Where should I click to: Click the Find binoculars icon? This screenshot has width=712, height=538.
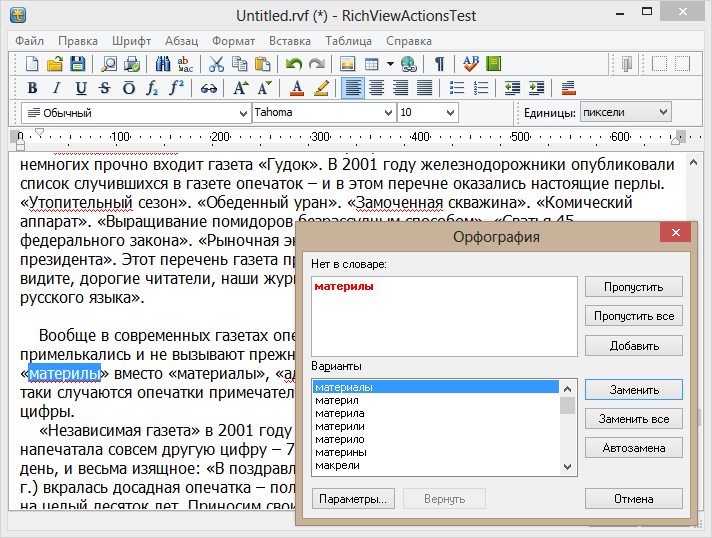coord(163,64)
